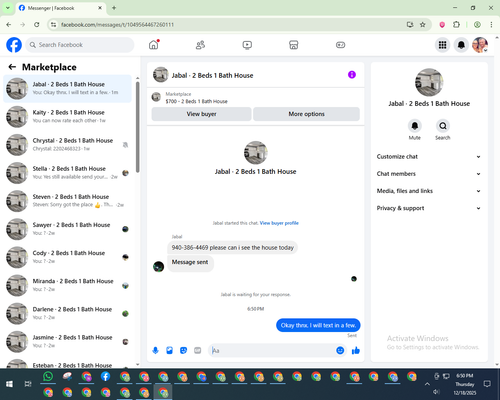Open the Marketplace storefront icon
500x400 pixels.
tap(294, 45)
